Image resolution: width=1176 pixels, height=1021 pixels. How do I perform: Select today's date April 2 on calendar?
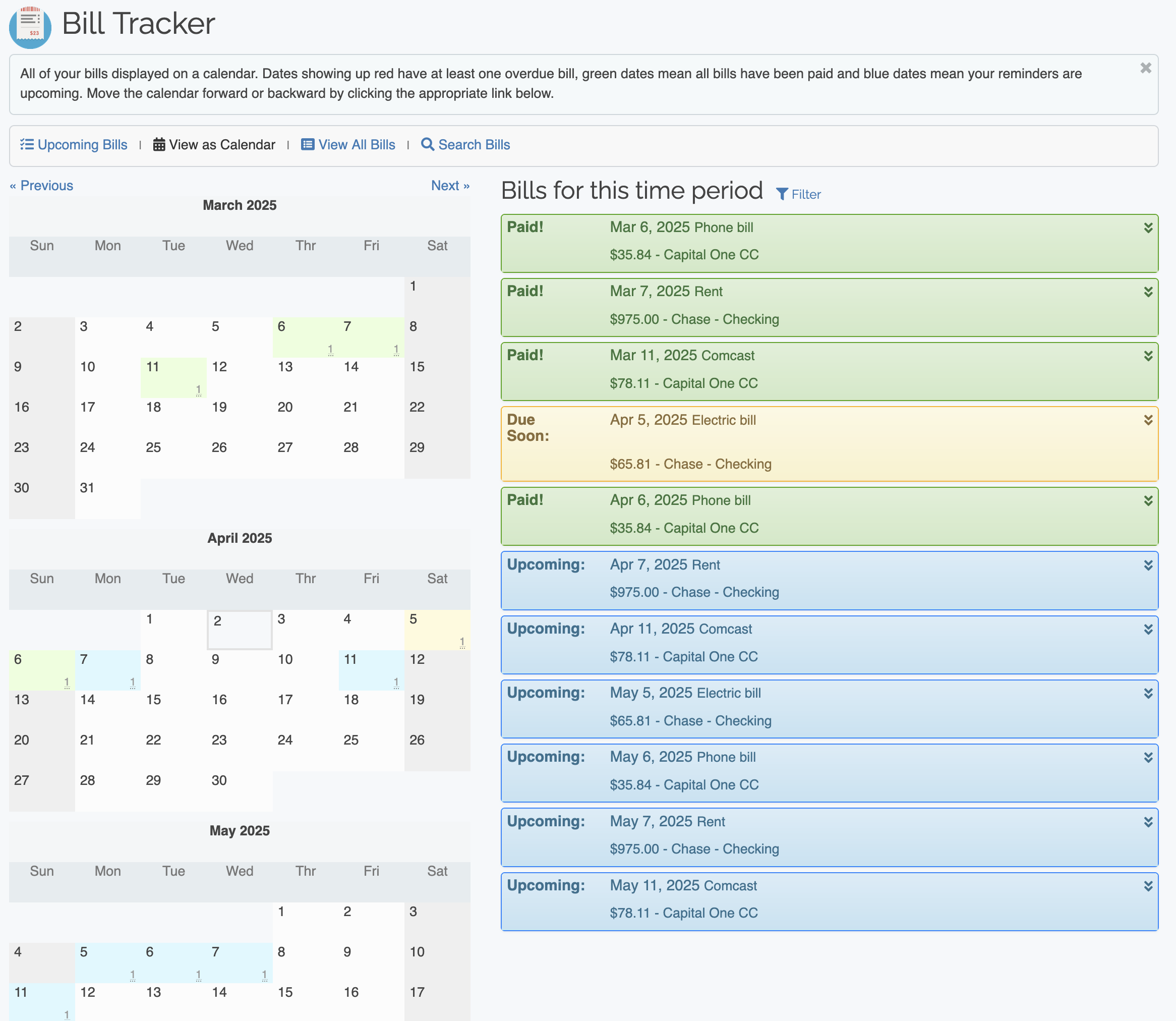[x=239, y=630]
